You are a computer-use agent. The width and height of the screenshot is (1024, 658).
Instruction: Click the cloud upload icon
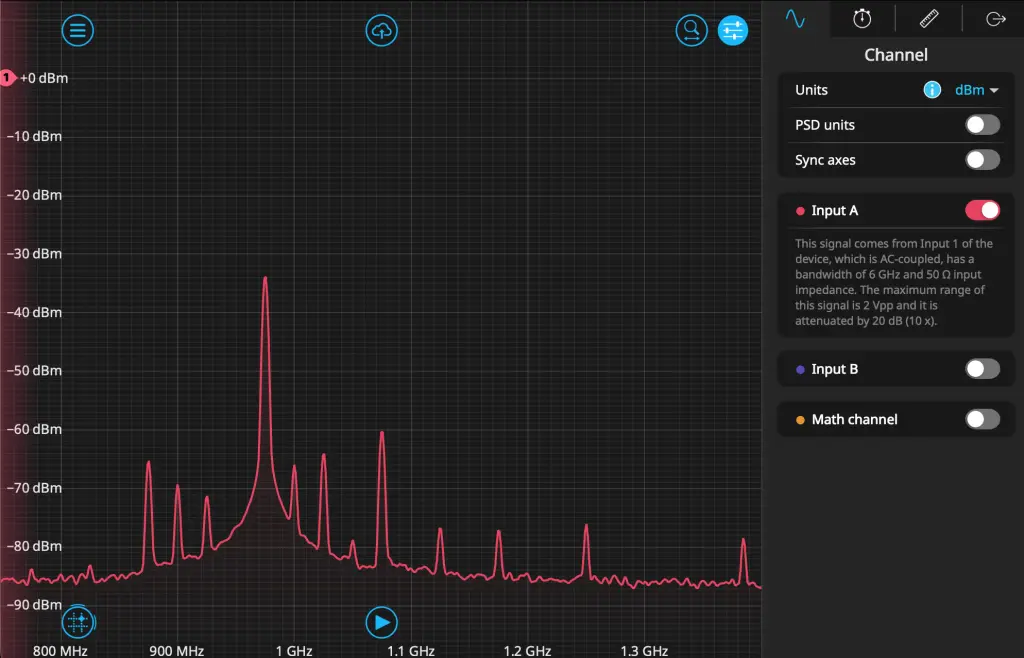click(381, 31)
